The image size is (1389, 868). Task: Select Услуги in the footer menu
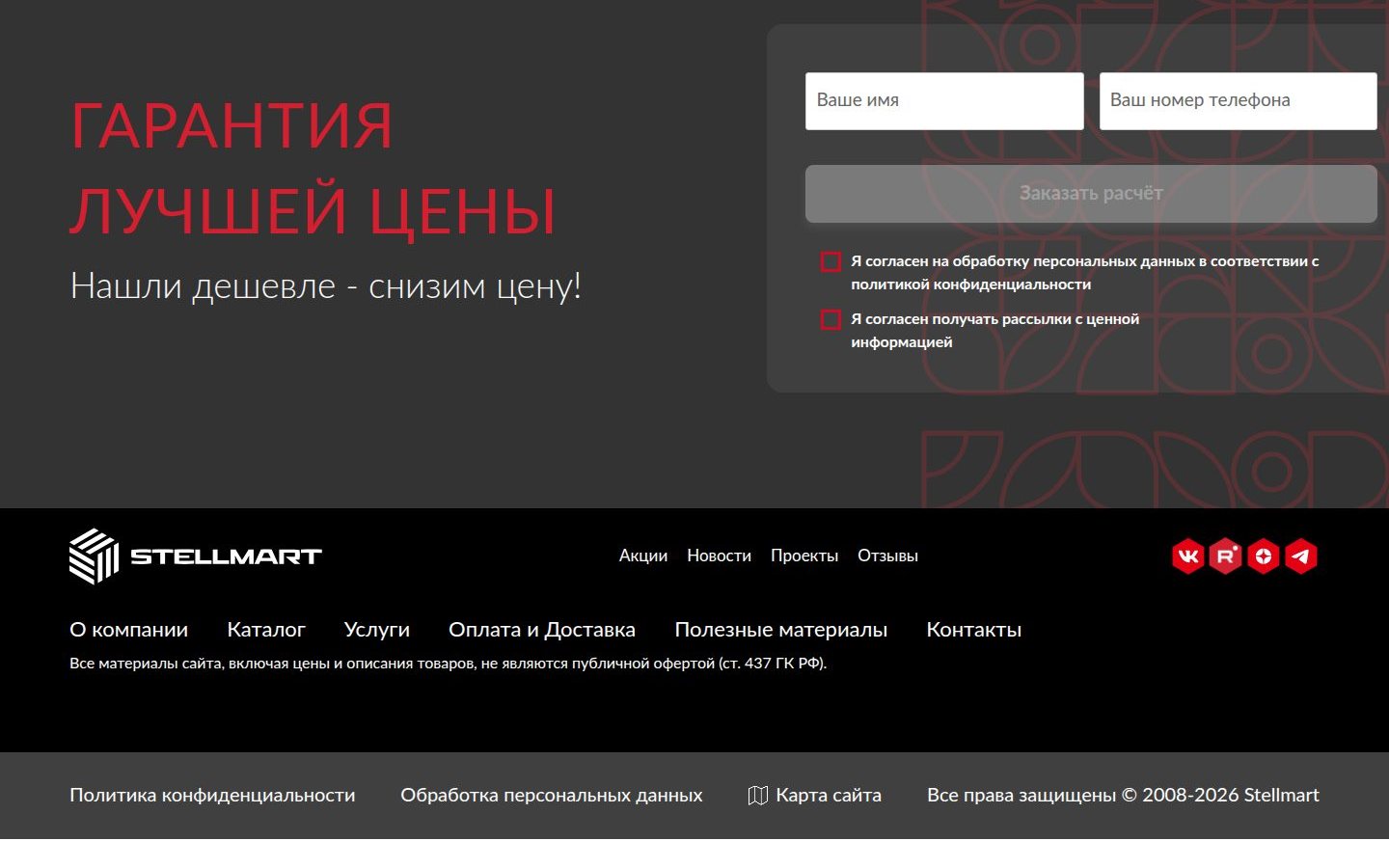pos(377,630)
